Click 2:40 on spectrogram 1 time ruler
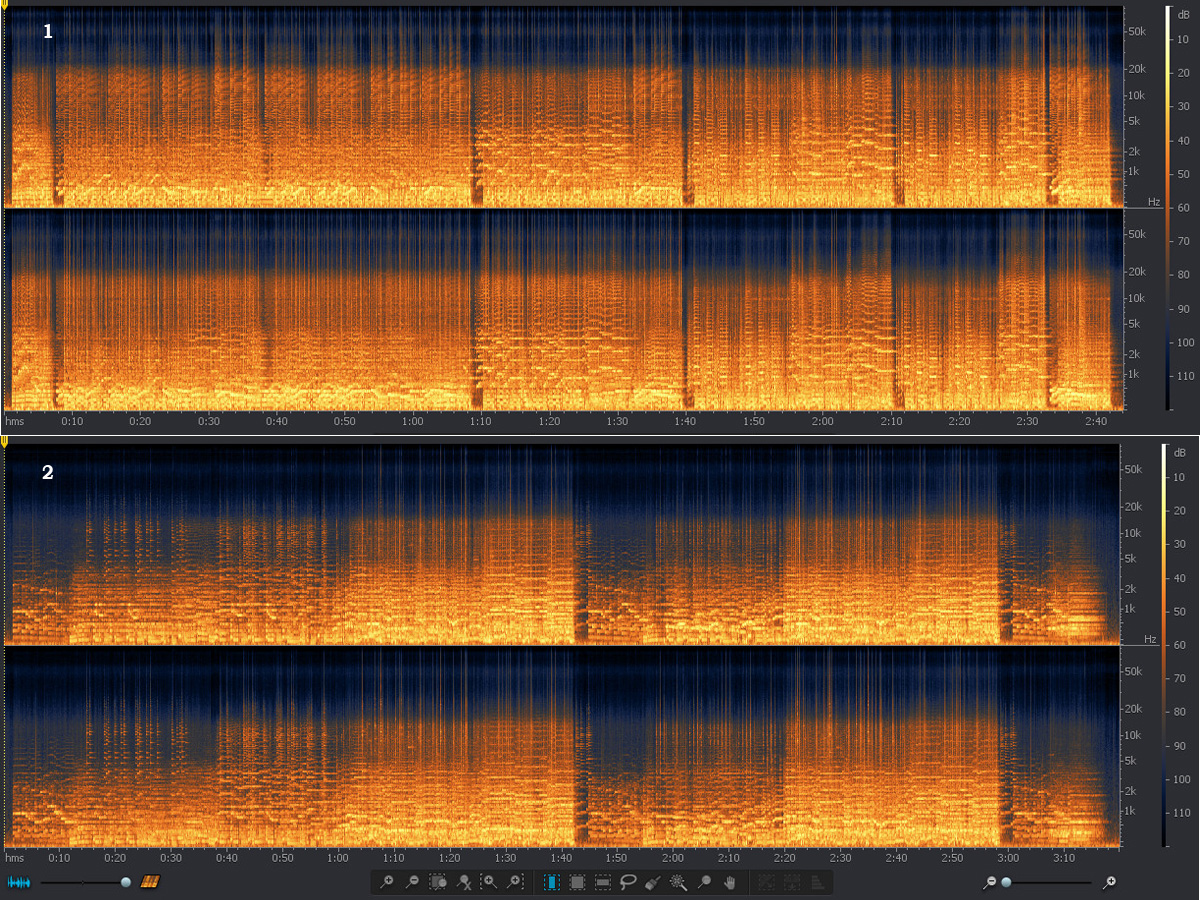Screen dimensions: 1200x900 click(1095, 421)
